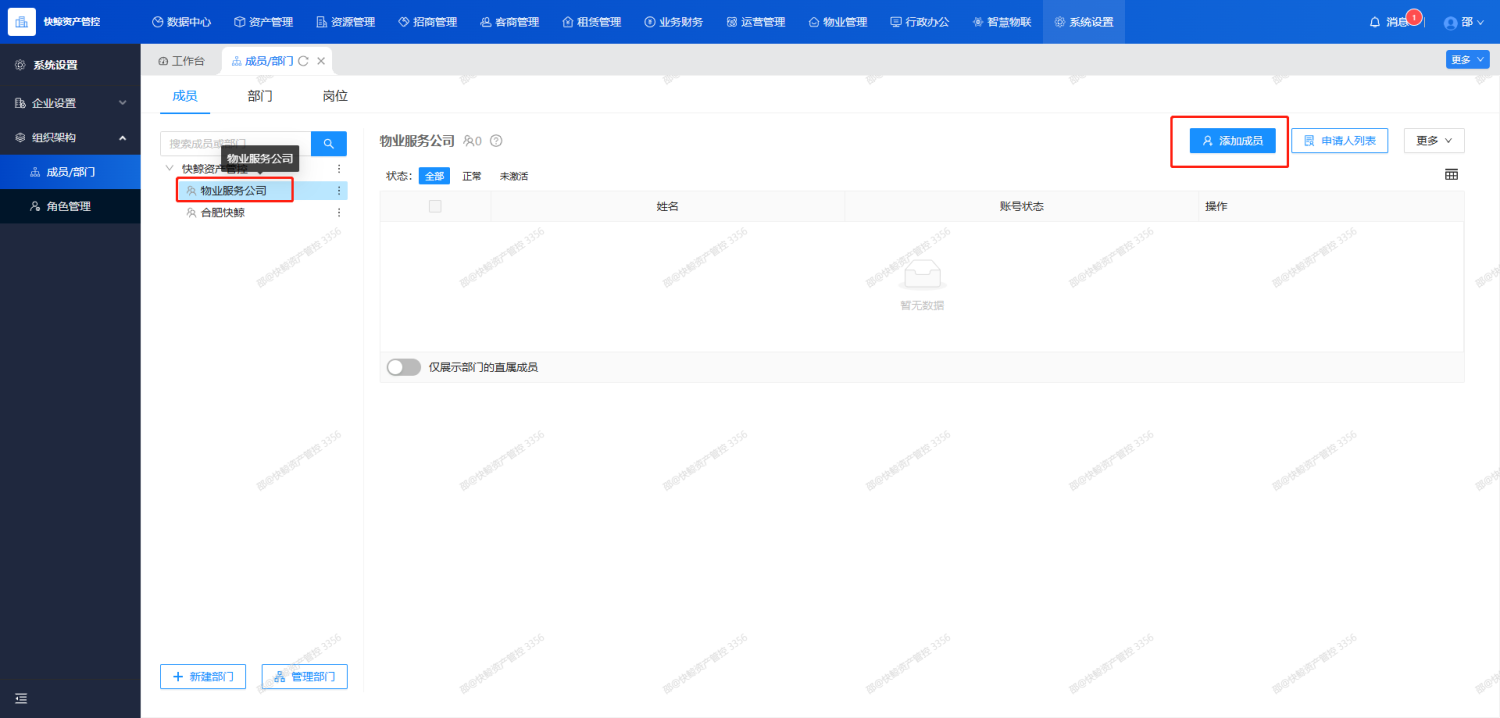Open 招商管理 in top navigation

coord(427,22)
